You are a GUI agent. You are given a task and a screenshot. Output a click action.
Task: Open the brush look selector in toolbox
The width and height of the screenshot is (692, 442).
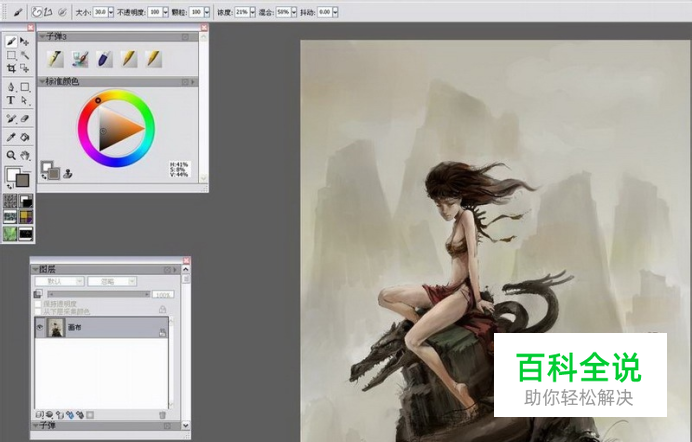click(x=26, y=233)
